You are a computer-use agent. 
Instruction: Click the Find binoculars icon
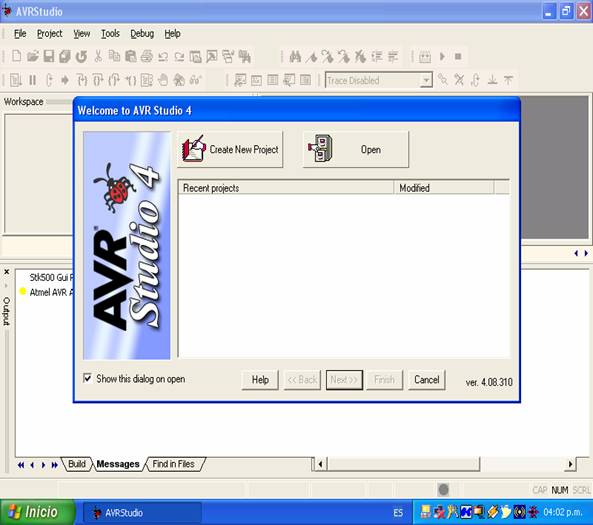(295, 57)
